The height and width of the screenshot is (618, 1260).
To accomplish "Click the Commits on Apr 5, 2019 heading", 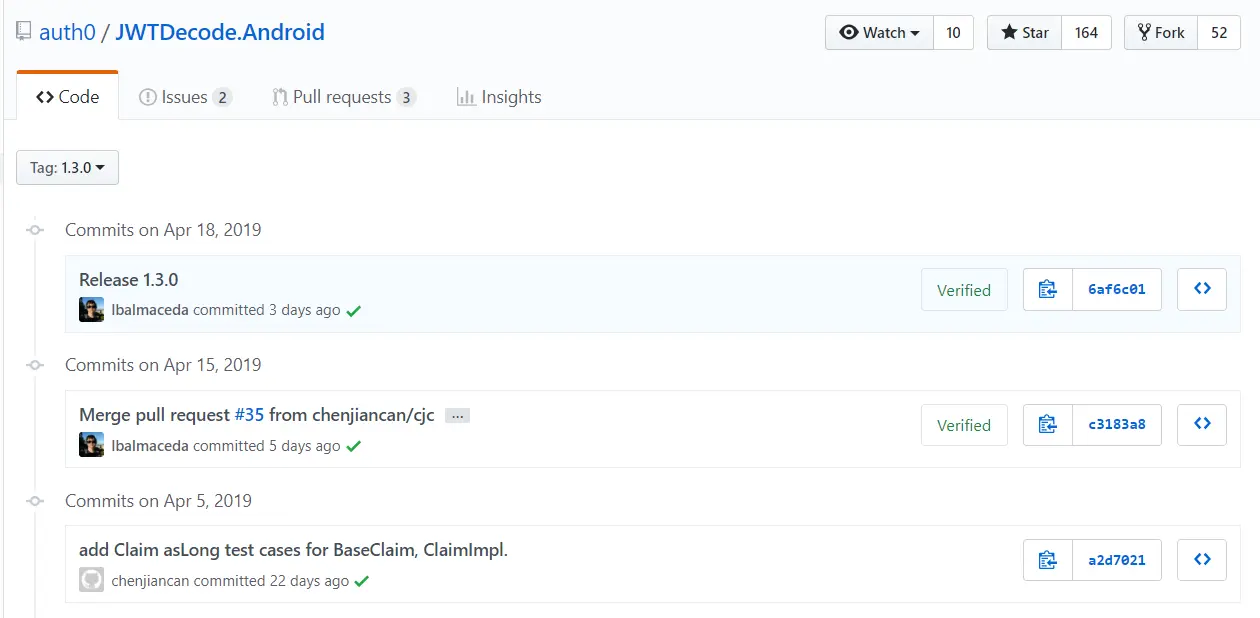I will 158,500.
